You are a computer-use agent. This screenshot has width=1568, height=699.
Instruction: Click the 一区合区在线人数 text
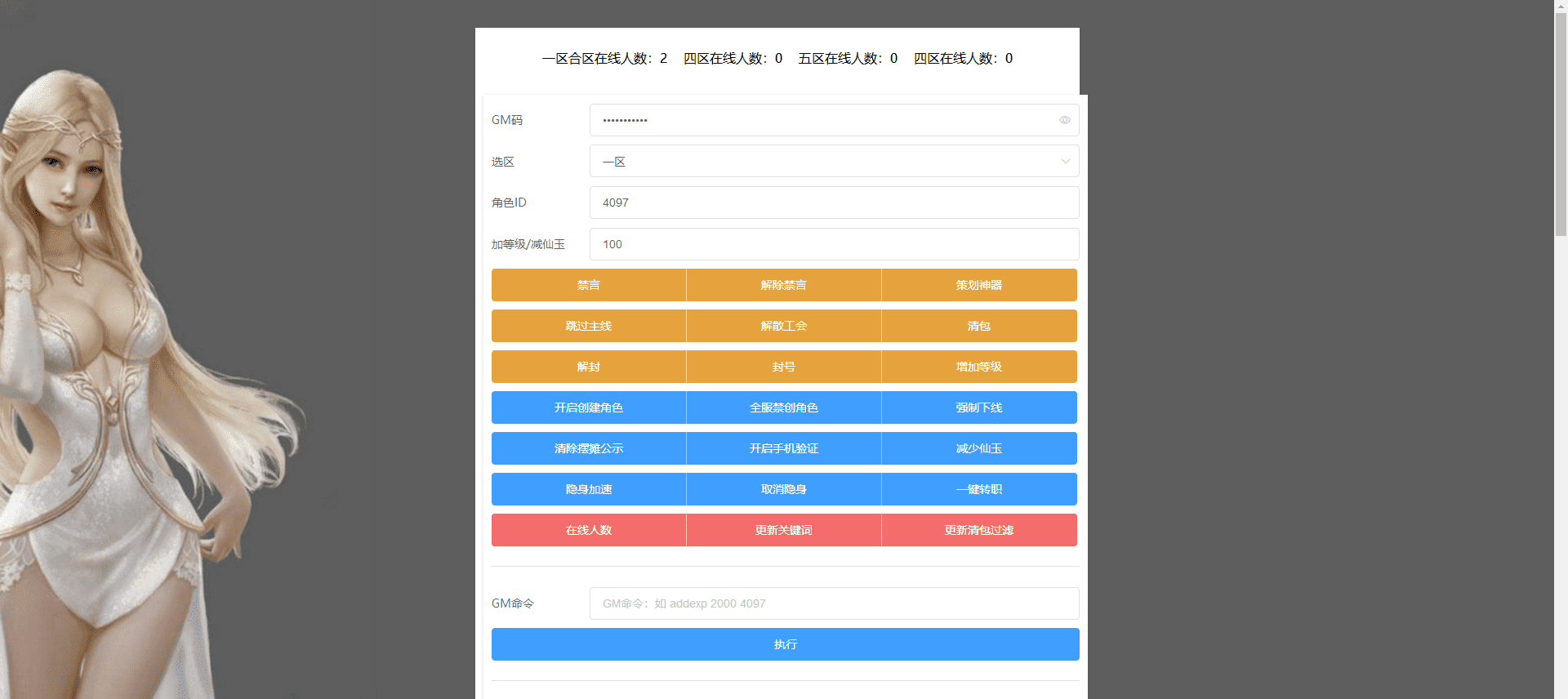pos(604,59)
